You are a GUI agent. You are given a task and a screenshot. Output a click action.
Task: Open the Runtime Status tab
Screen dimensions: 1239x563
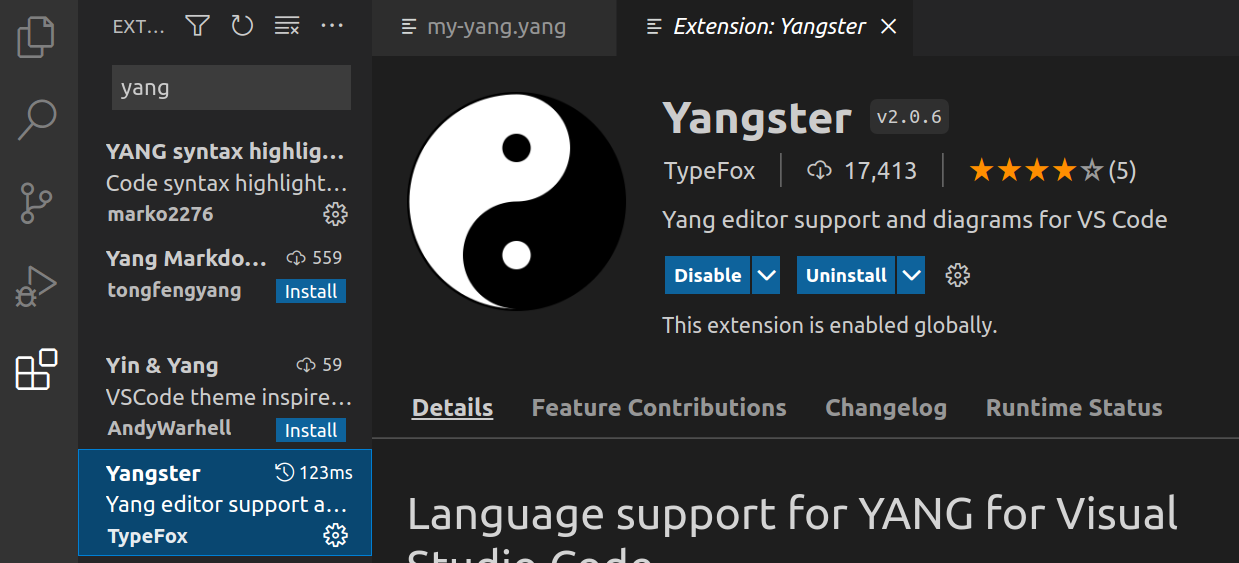(x=1074, y=408)
